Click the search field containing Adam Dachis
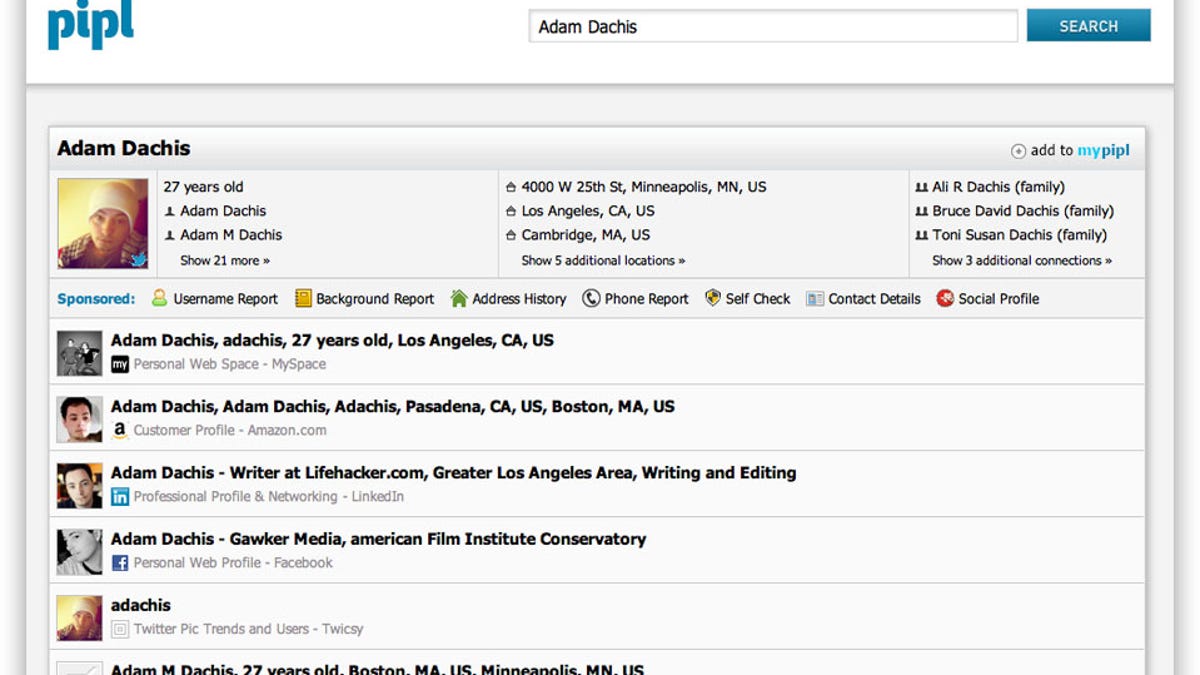Viewport: 1200px width, 675px height. click(773, 26)
